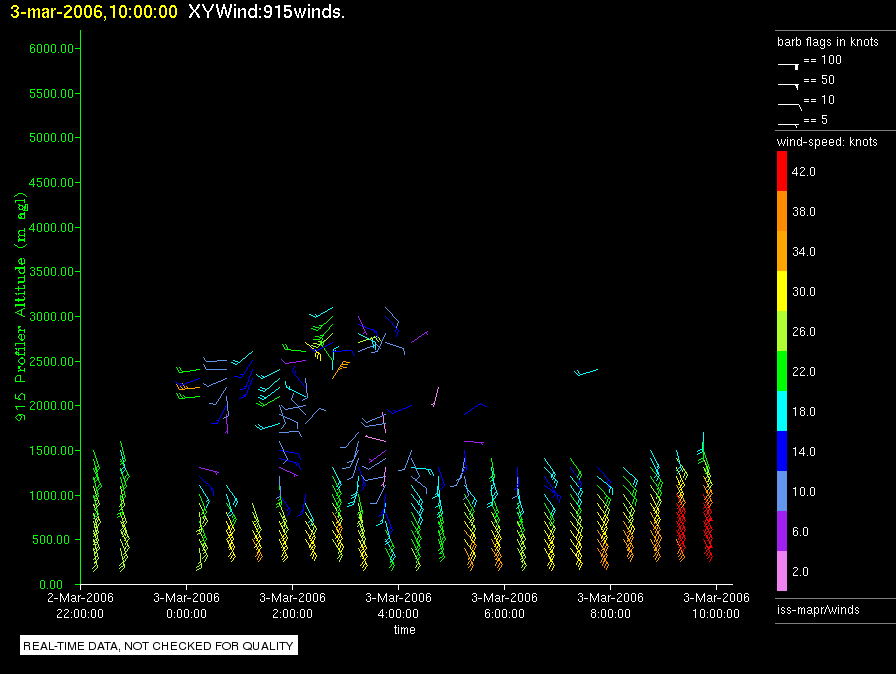
Task: Click the 1500.00 altitude tick label
Action: [x=51, y=451]
